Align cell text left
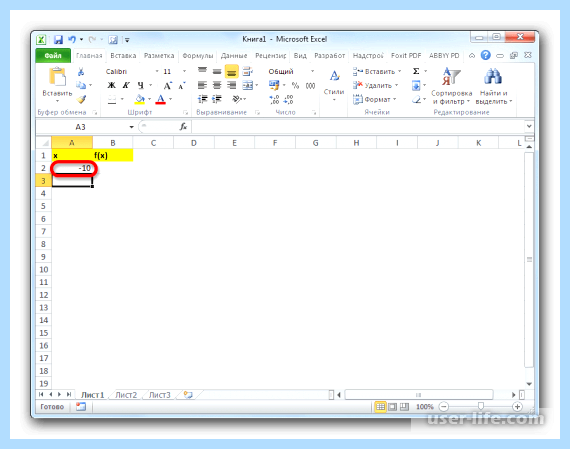 [x=202, y=85]
